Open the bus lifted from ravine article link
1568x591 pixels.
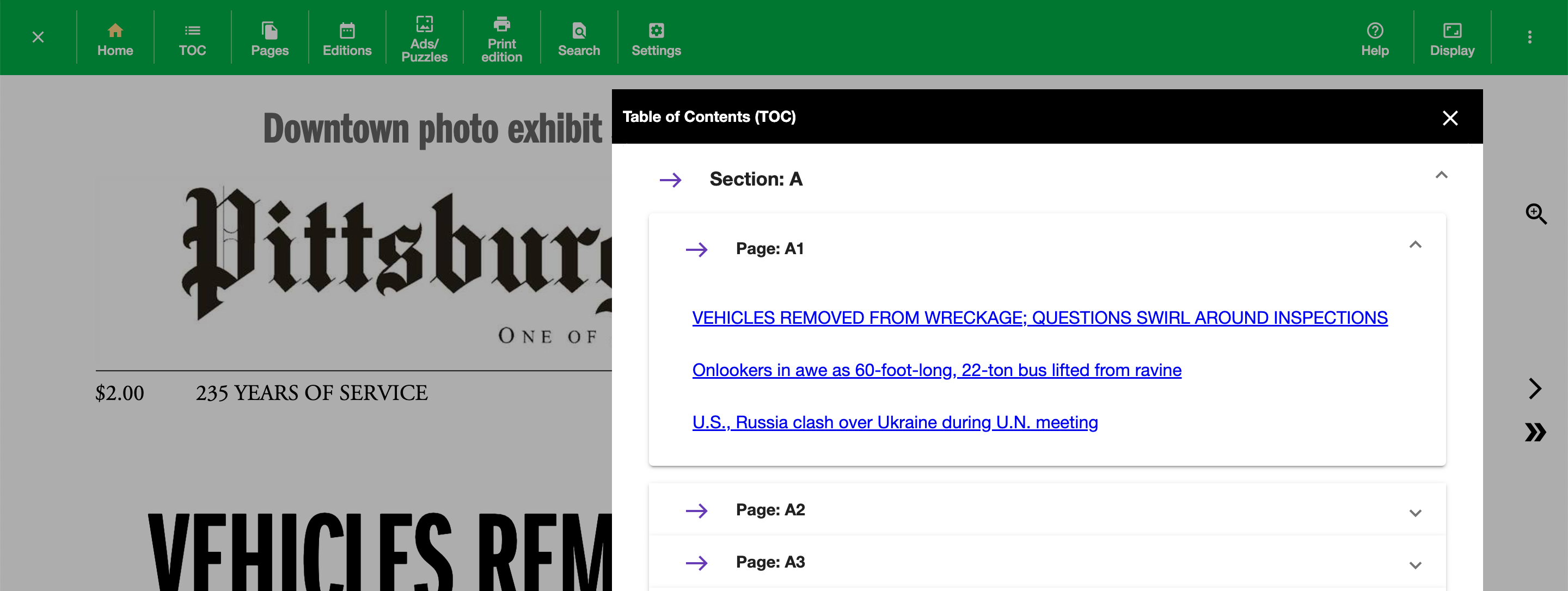(x=936, y=370)
